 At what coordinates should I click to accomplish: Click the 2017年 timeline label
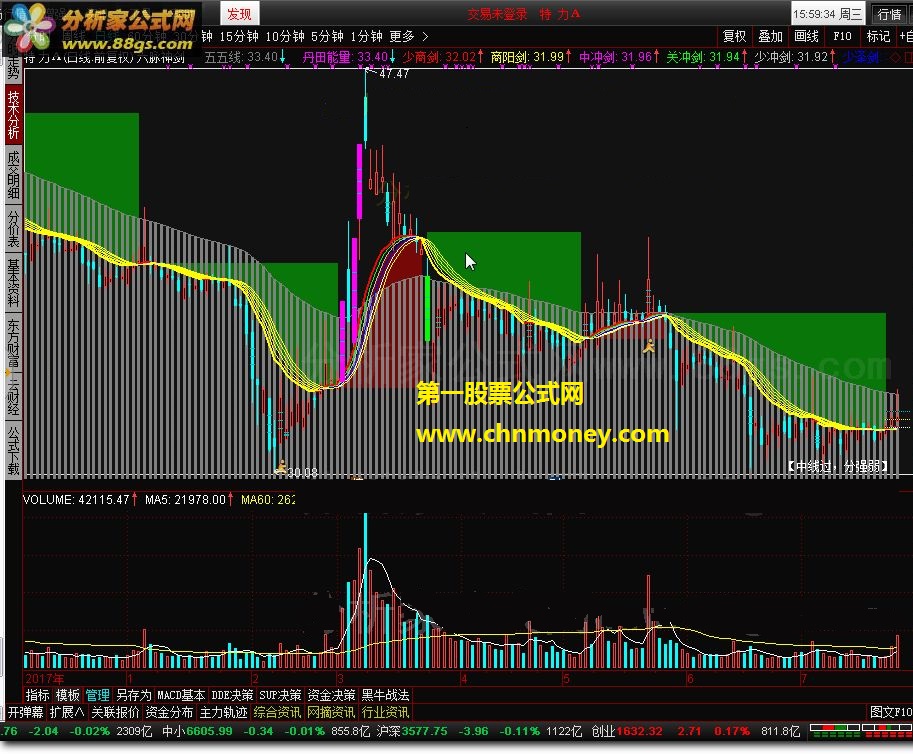[44, 679]
